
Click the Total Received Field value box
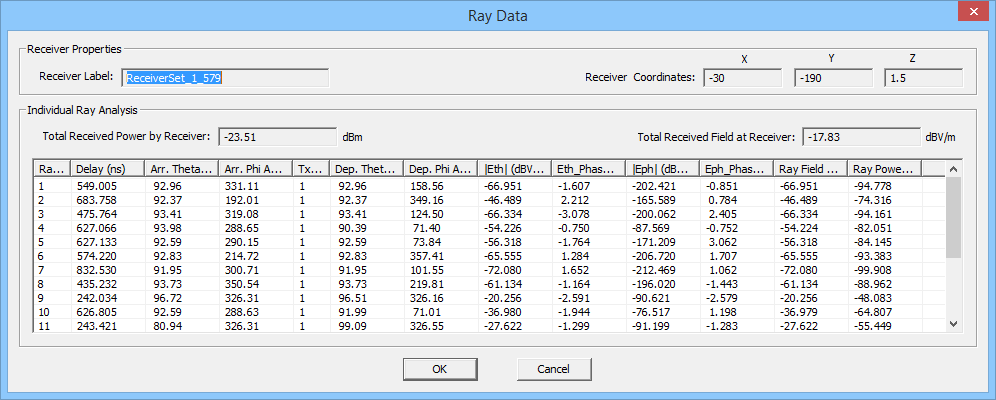coord(859,136)
